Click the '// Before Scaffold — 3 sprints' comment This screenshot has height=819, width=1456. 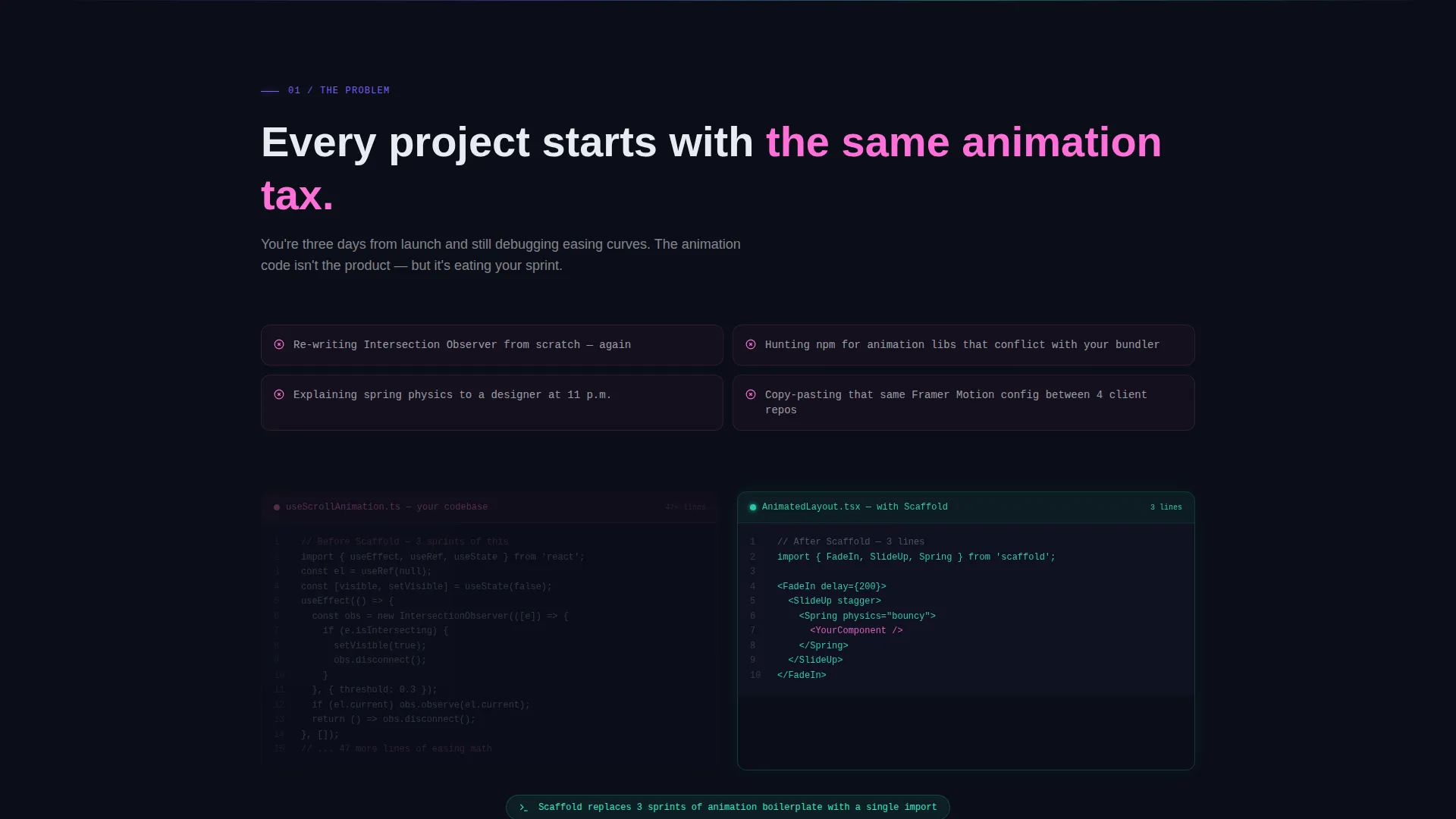[x=405, y=541]
